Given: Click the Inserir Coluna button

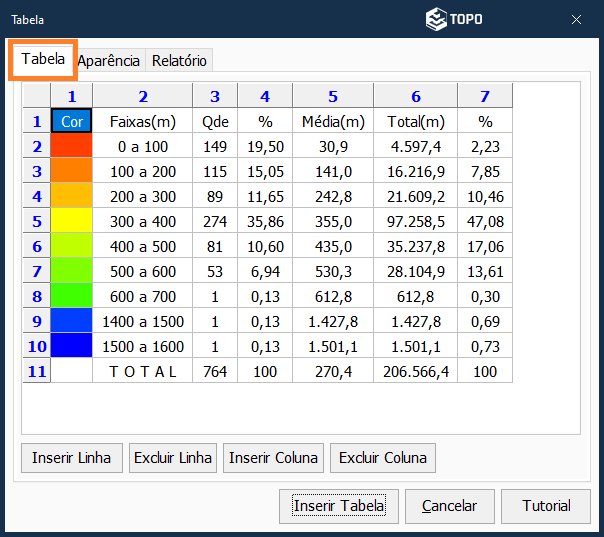Looking at the screenshot, I should coord(273,458).
